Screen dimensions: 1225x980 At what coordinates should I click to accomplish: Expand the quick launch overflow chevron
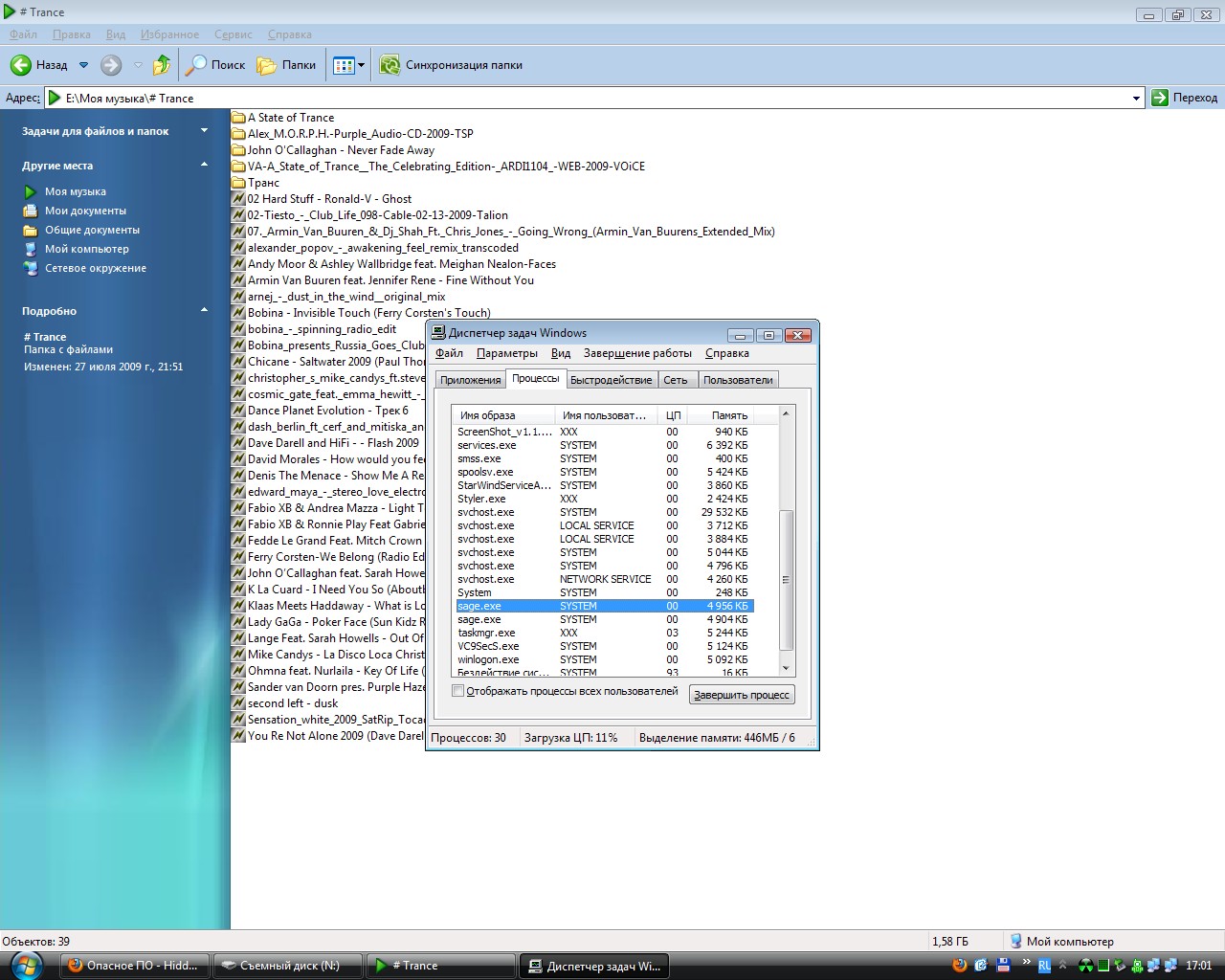pos(1026,963)
